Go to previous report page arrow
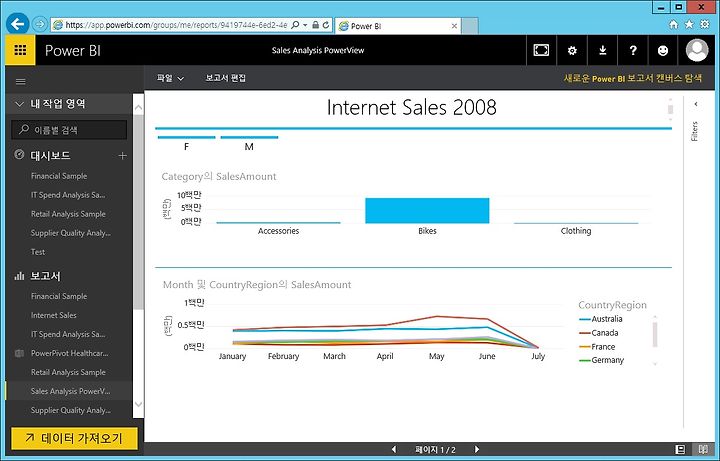The width and height of the screenshot is (720, 461). (x=394, y=449)
